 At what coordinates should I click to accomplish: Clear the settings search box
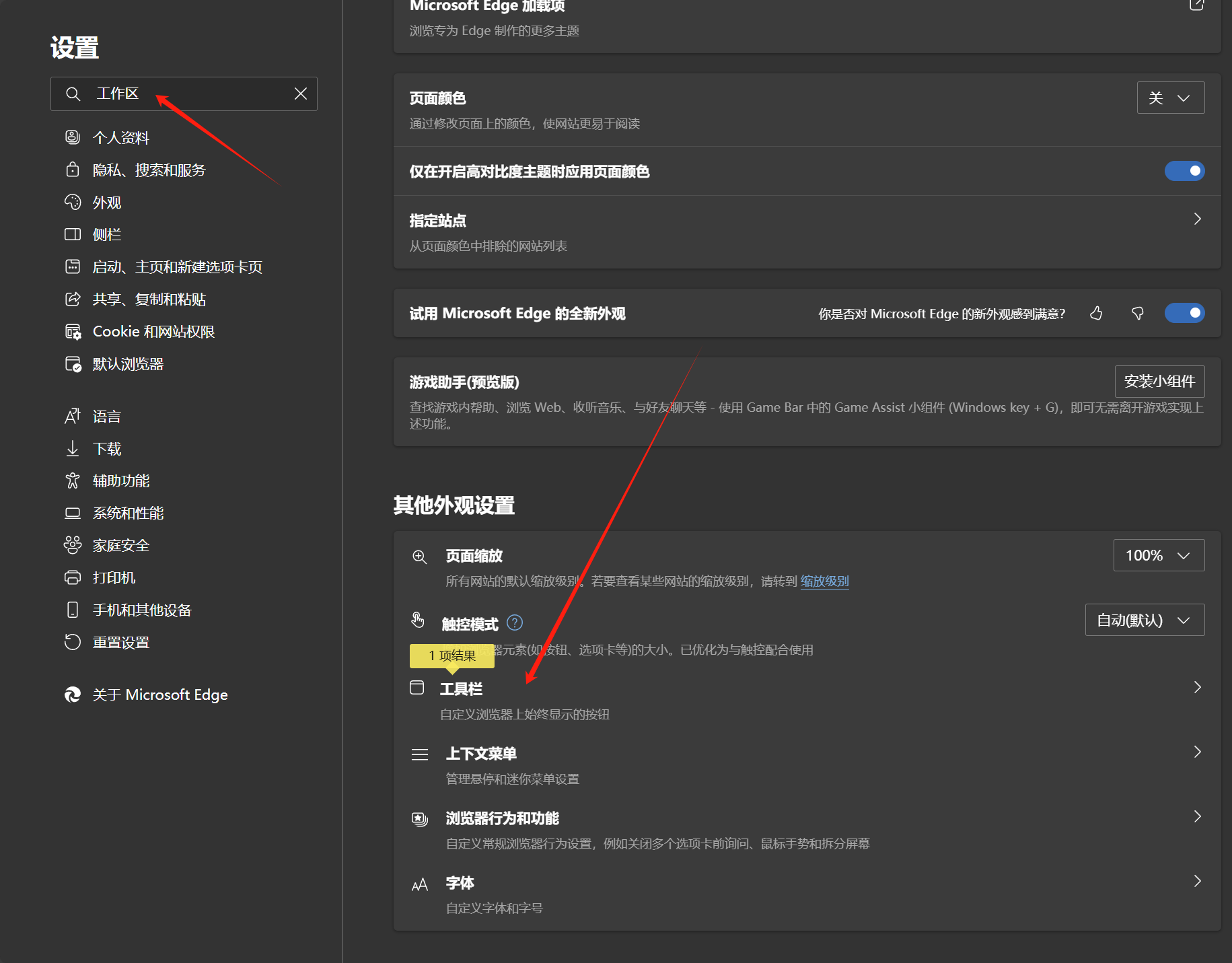[x=301, y=94]
